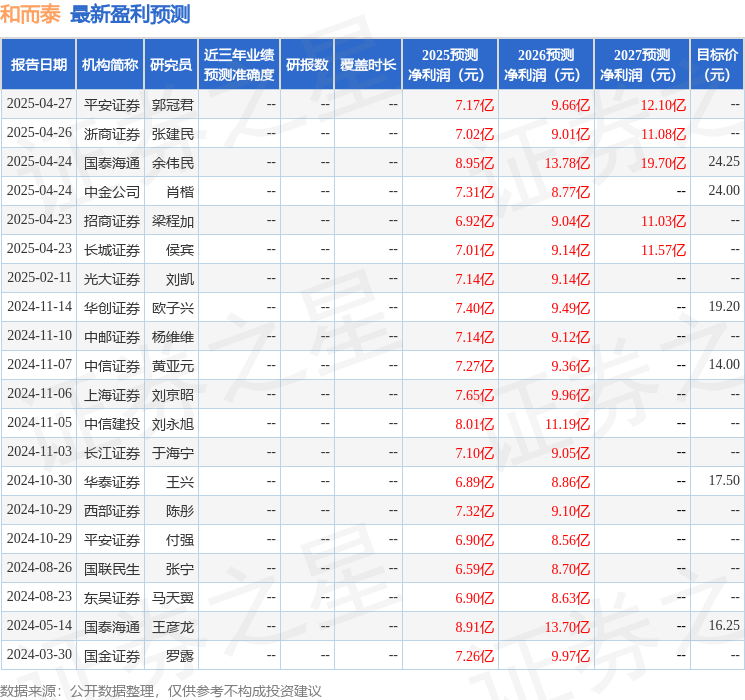Select the date 2025-04-27
Screen dimensions: 745x700
click(39, 104)
